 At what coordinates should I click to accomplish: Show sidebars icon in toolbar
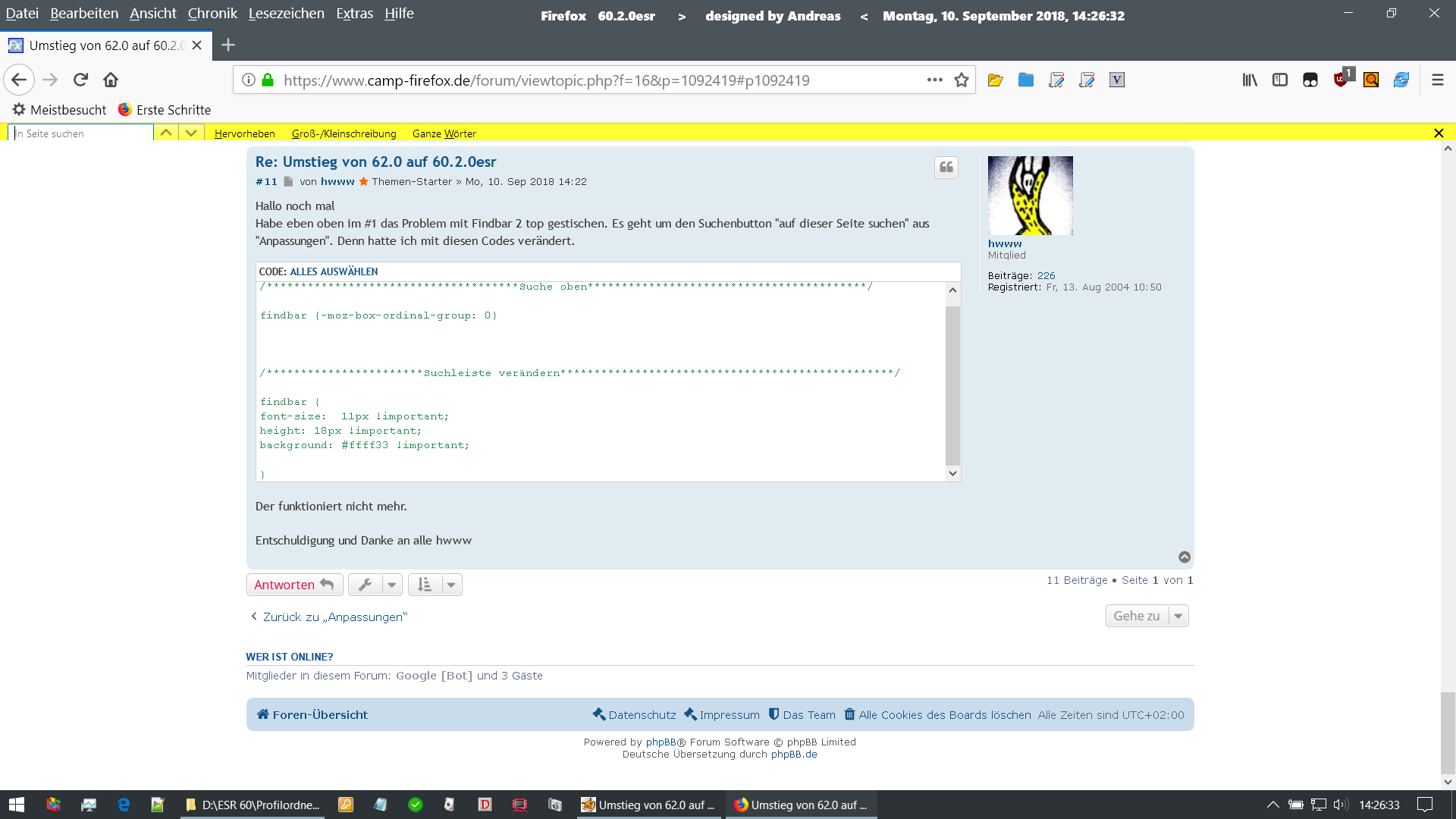pos(1280,80)
